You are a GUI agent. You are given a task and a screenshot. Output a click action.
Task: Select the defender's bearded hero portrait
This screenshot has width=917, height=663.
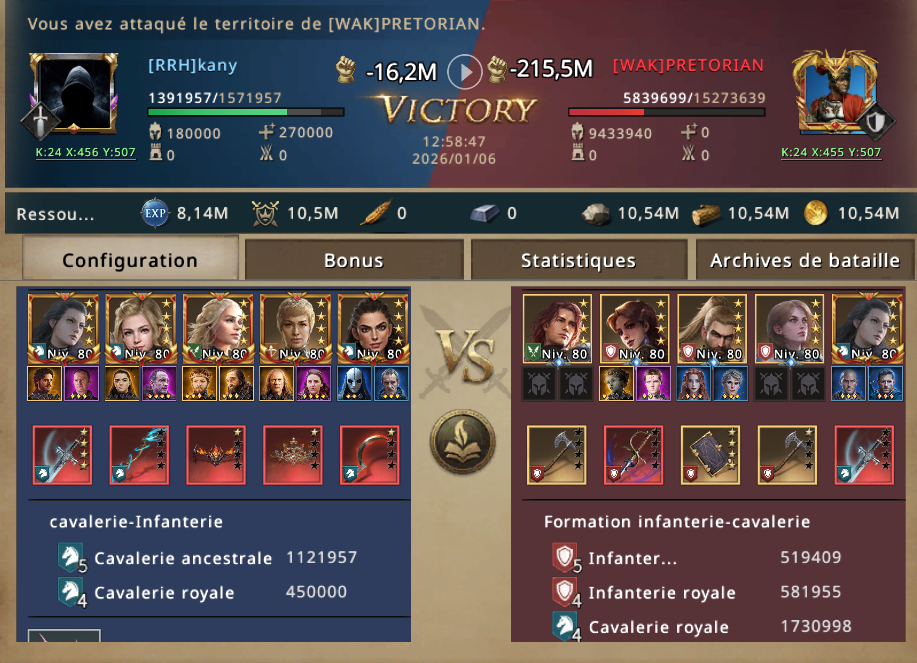712,329
